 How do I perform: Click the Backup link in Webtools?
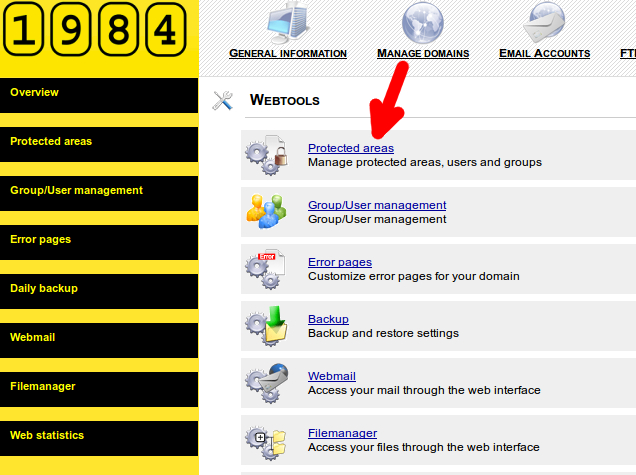328,319
